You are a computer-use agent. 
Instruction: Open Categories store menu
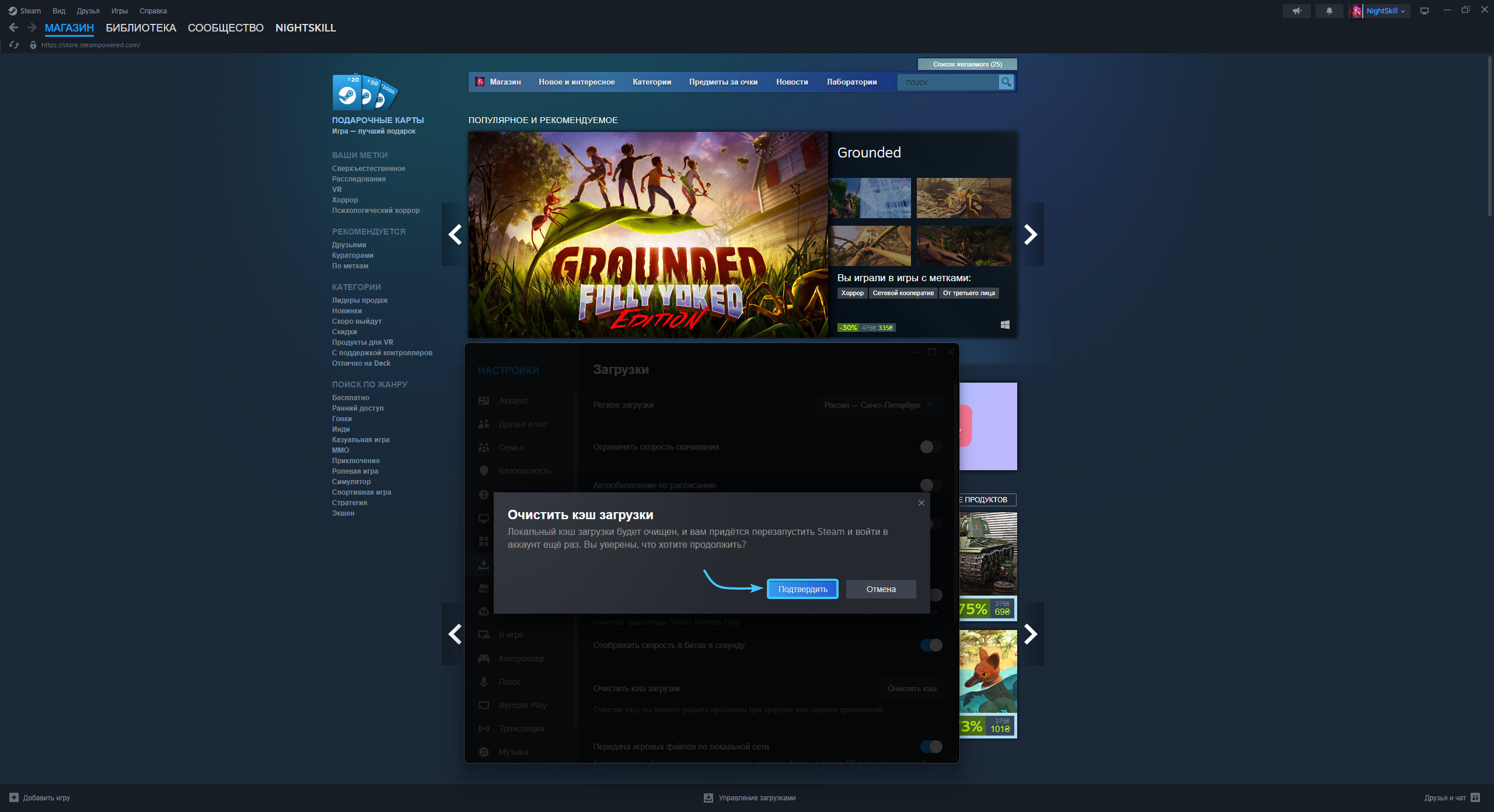[651, 82]
